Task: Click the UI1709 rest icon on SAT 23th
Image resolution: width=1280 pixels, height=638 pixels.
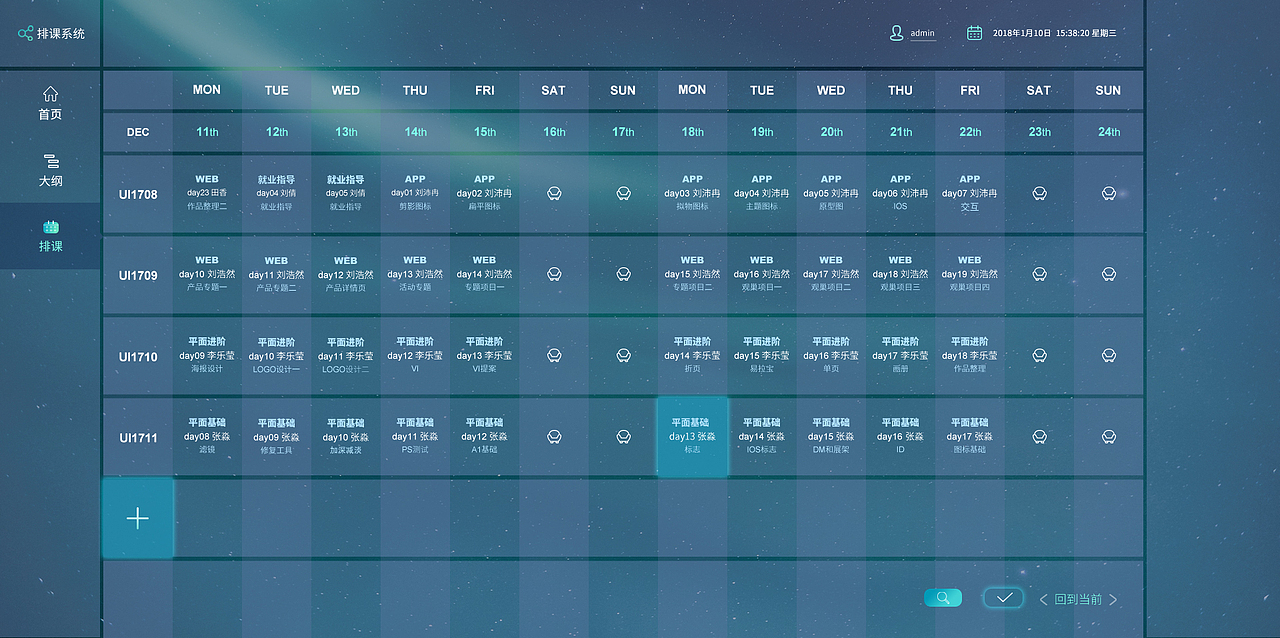Action: pyautogui.click(x=1039, y=274)
